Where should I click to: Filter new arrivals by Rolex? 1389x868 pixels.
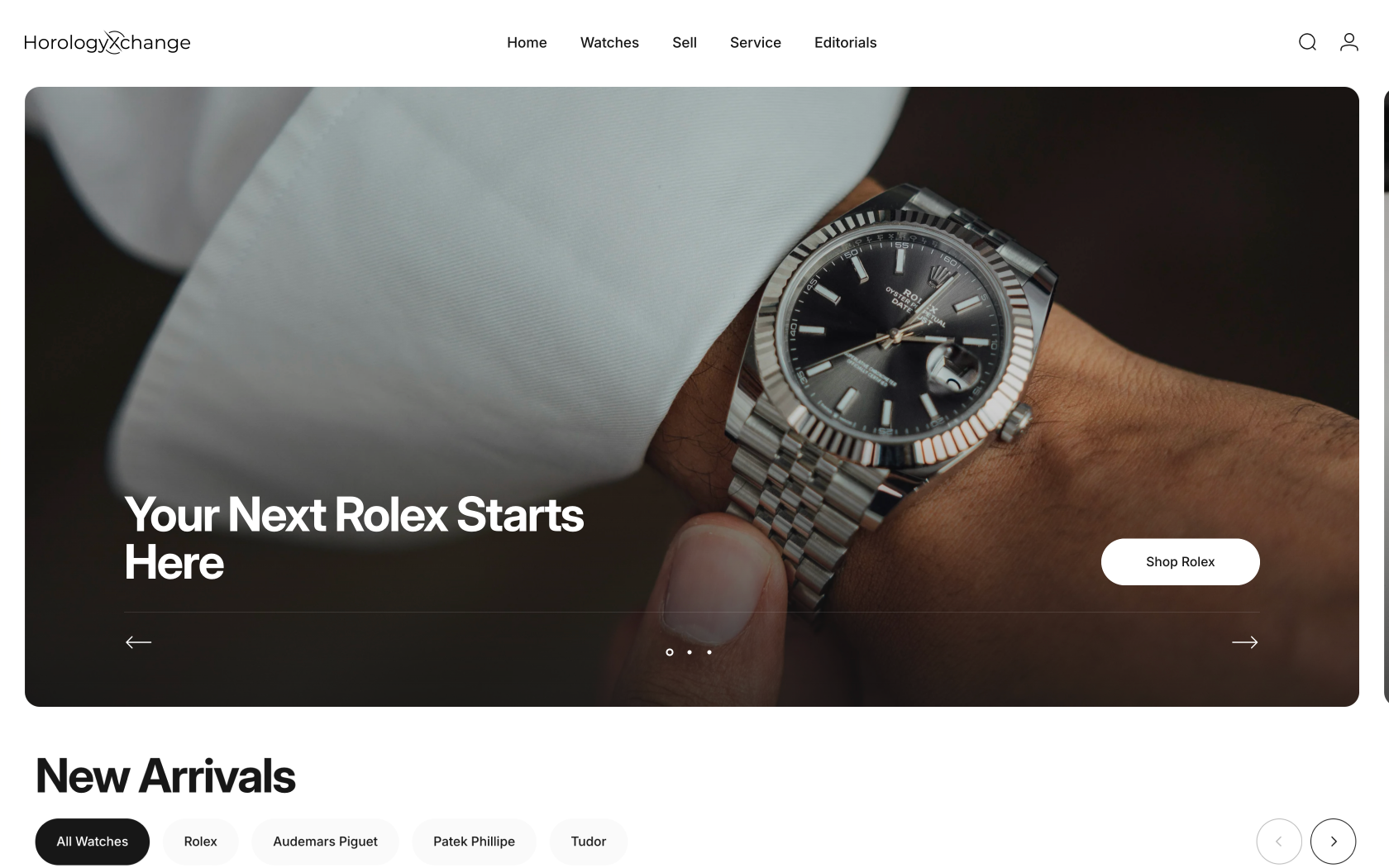tap(201, 842)
